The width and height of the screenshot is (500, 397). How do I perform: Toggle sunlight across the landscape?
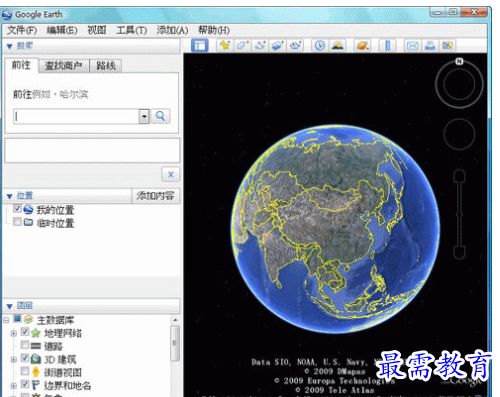pyautogui.click(x=337, y=45)
